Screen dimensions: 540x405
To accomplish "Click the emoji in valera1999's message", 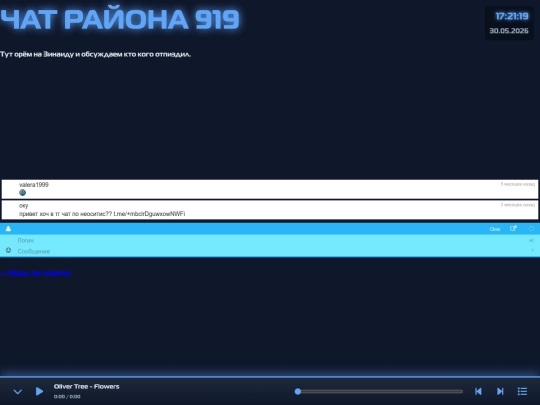I will 22,193.
